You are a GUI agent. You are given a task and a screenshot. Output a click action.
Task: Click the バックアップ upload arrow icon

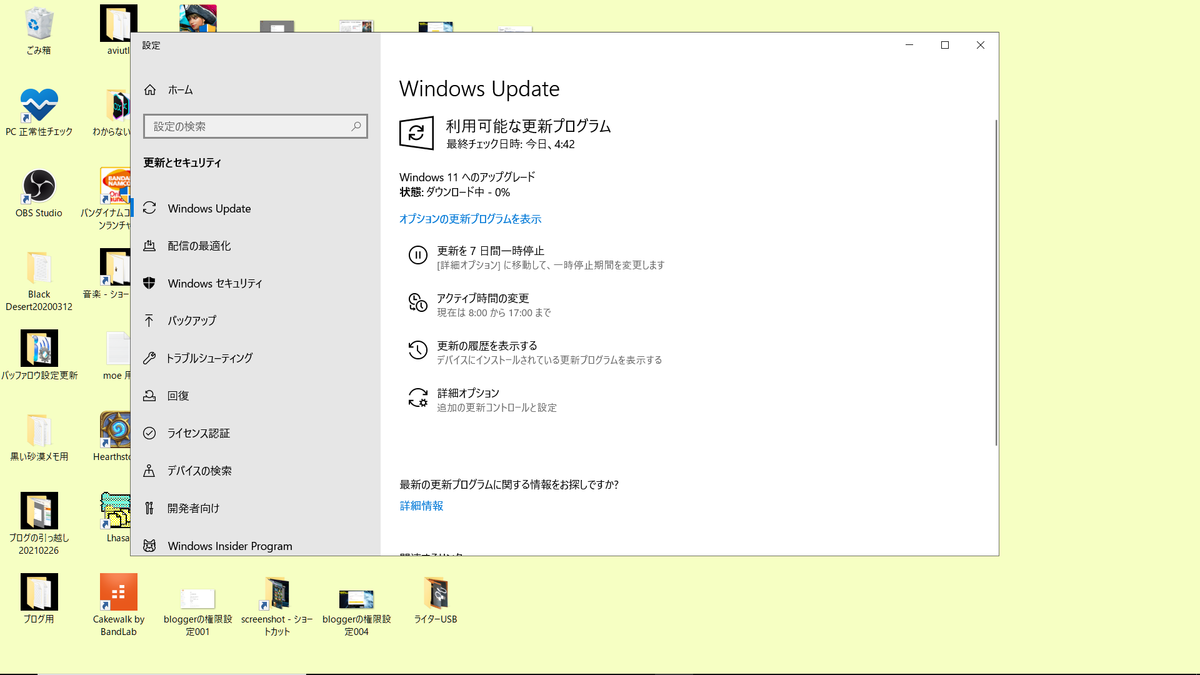tap(150, 321)
